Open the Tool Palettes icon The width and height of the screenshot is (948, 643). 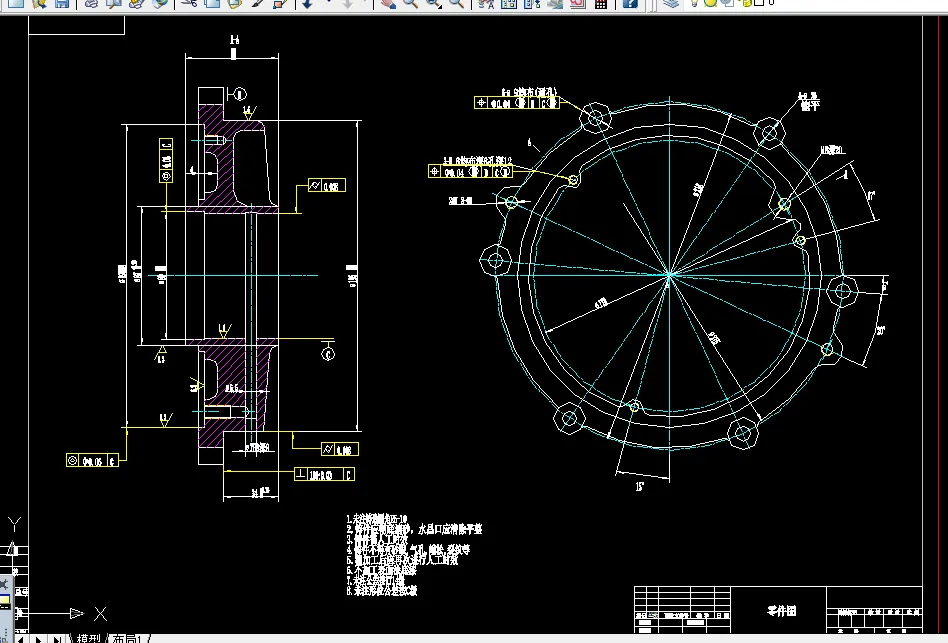tap(532, 3)
